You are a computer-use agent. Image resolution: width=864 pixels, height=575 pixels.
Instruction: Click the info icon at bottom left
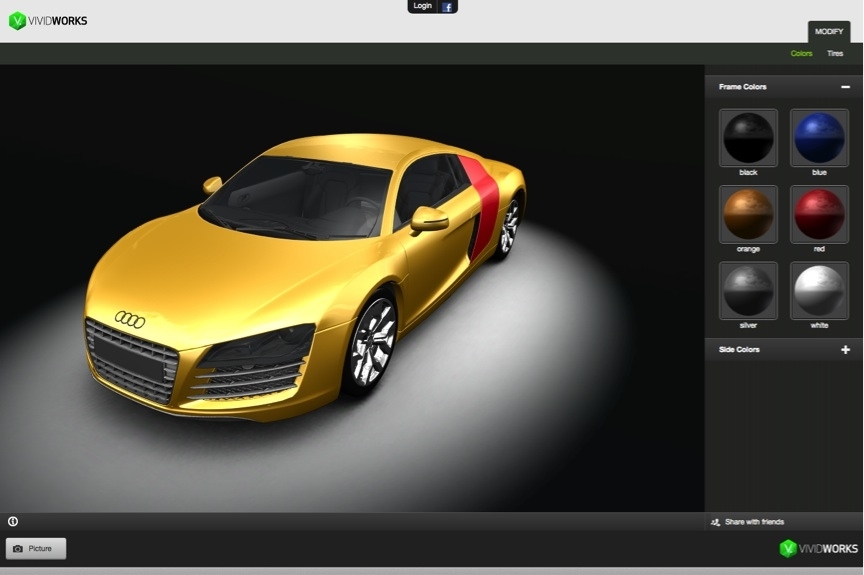click(13, 521)
